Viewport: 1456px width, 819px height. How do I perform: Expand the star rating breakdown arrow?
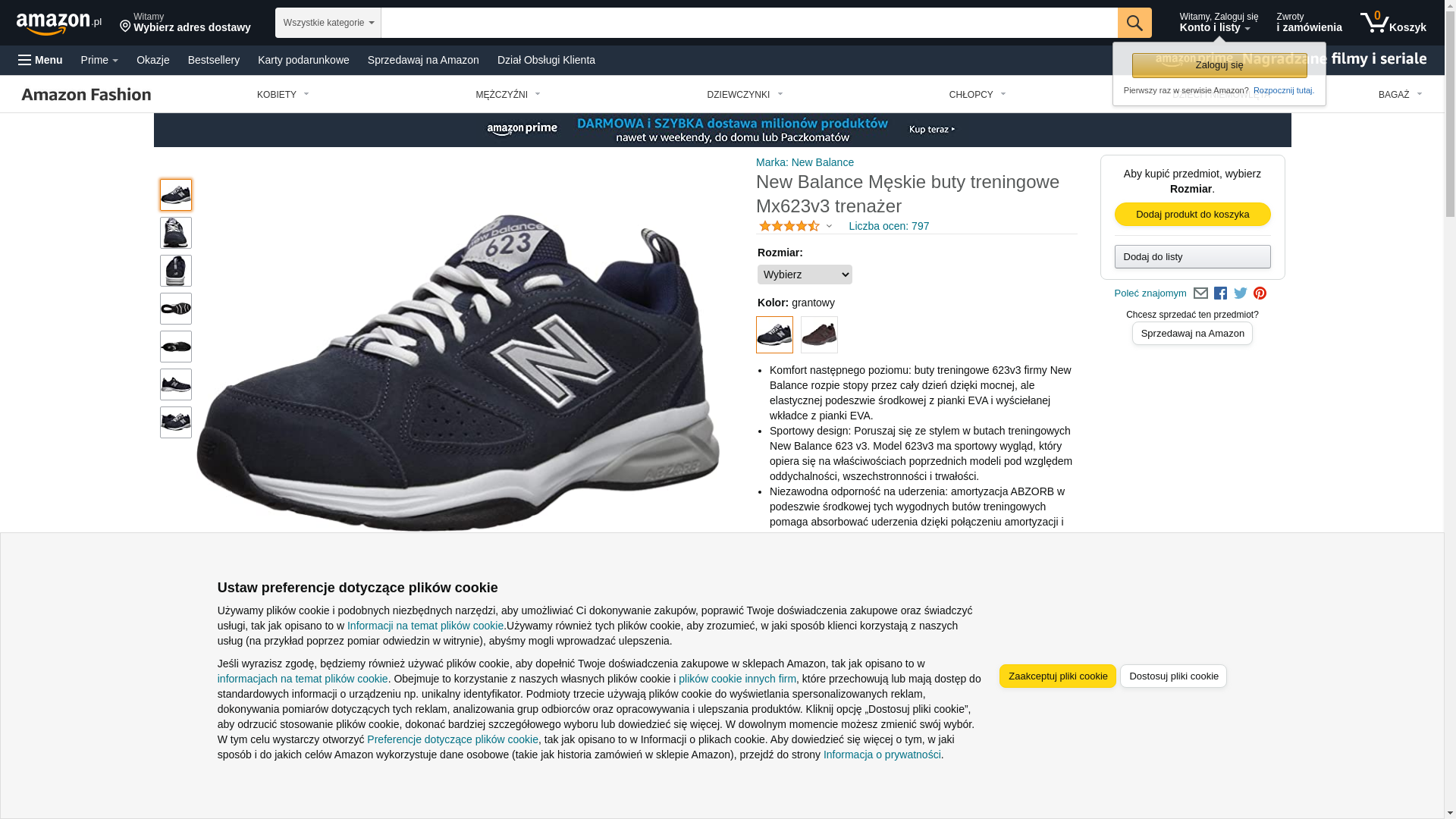[x=829, y=226]
